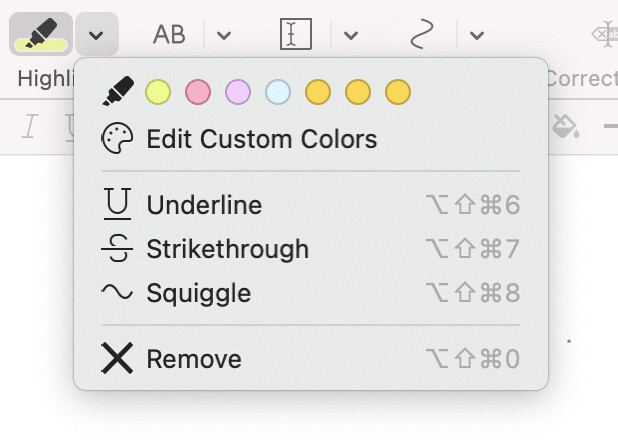This screenshot has width=618, height=444.
Task: Open the dropdown next to the freehand tool
Action: coord(477,35)
